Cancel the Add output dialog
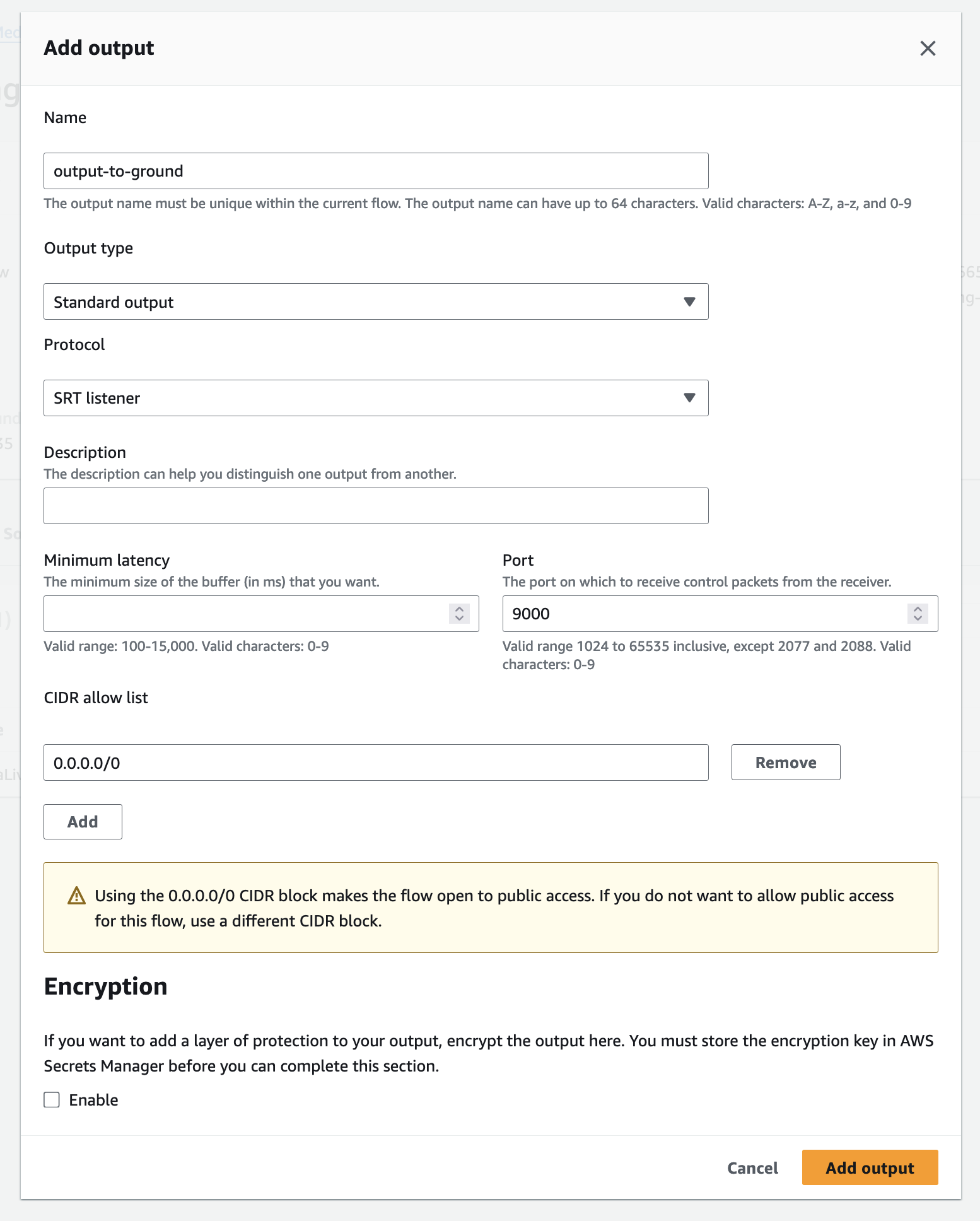980x1221 pixels. 752,1168
